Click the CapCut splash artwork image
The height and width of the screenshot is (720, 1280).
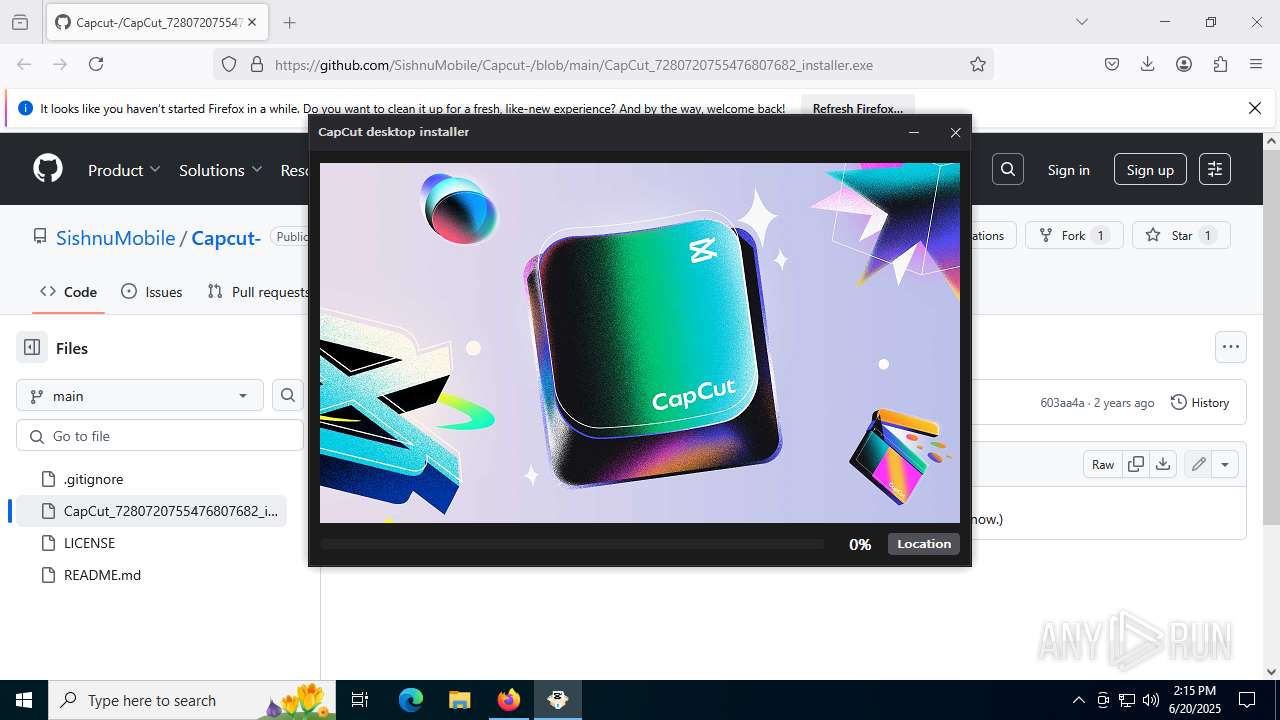coord(640,343)
